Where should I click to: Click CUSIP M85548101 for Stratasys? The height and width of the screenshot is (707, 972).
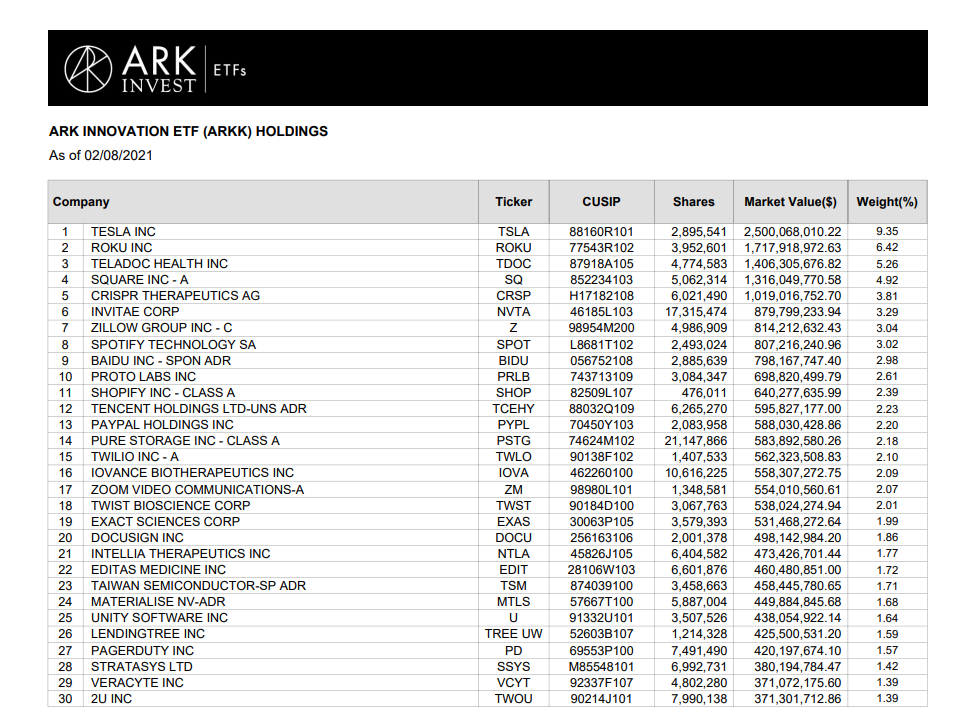601,667
